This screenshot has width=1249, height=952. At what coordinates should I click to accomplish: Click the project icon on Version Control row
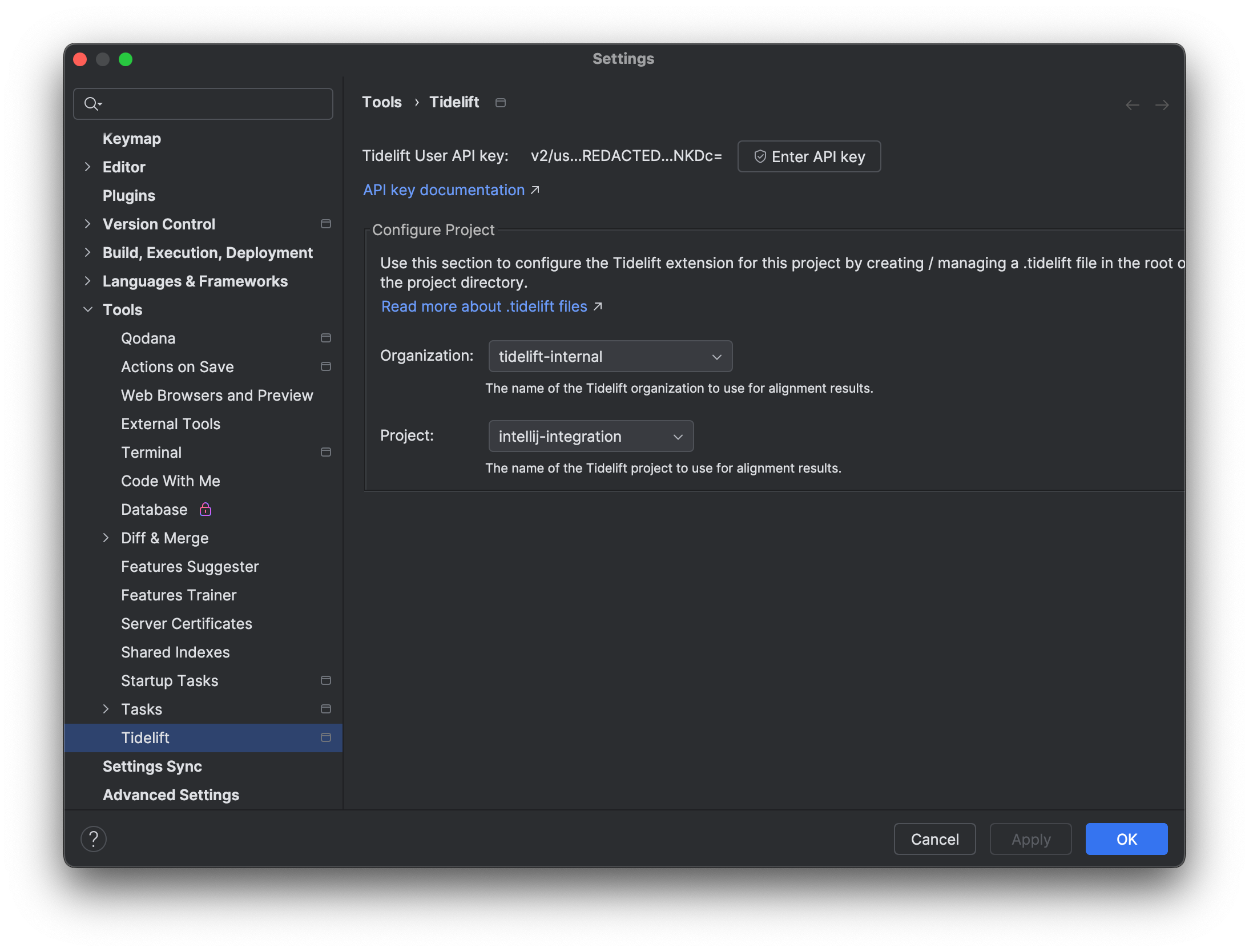[326, 224]
